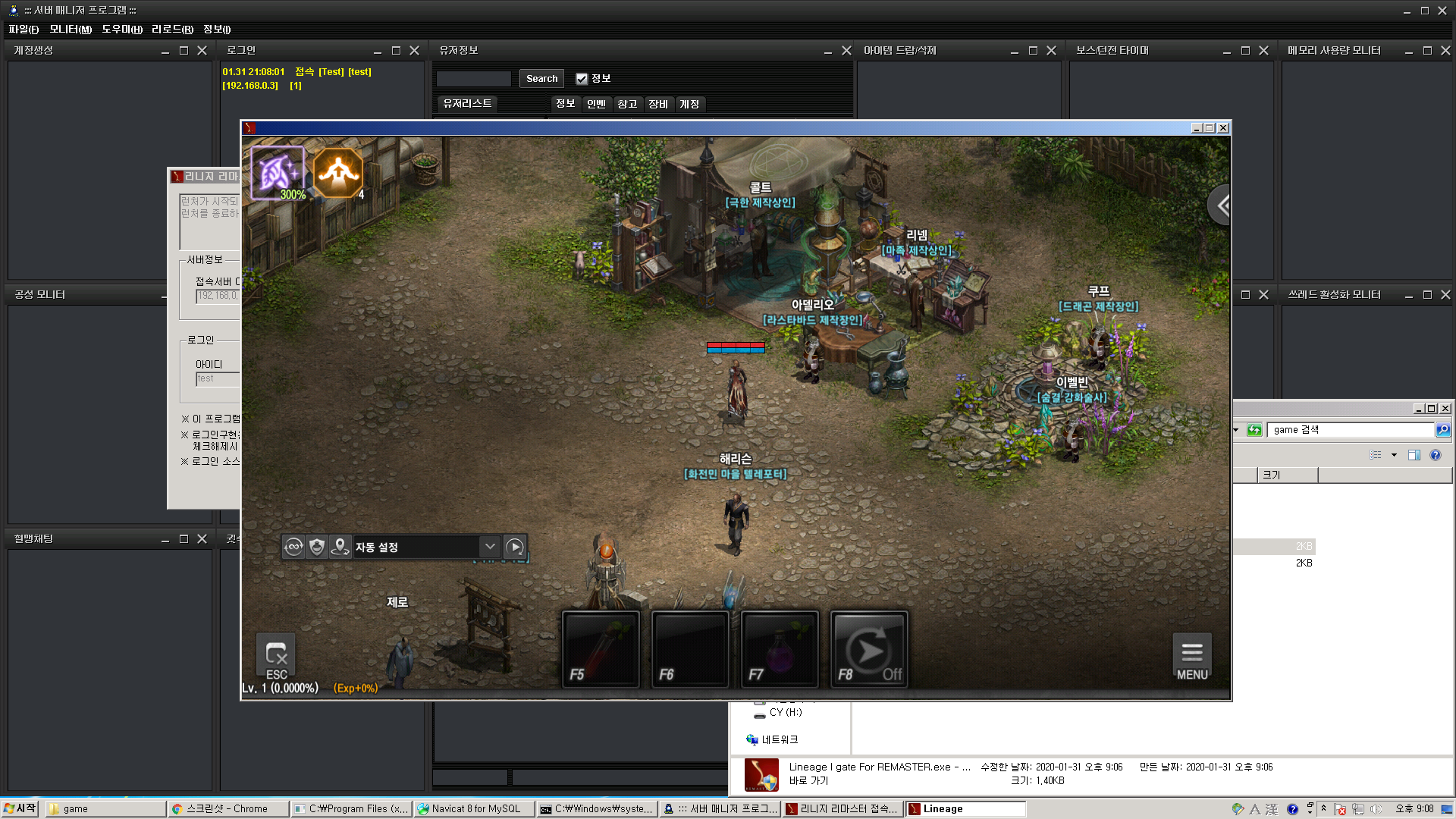The image size is (1456, 819).
Task: Toggle the 정보 checkbox beside Search
Action: [x=582, y=78]
